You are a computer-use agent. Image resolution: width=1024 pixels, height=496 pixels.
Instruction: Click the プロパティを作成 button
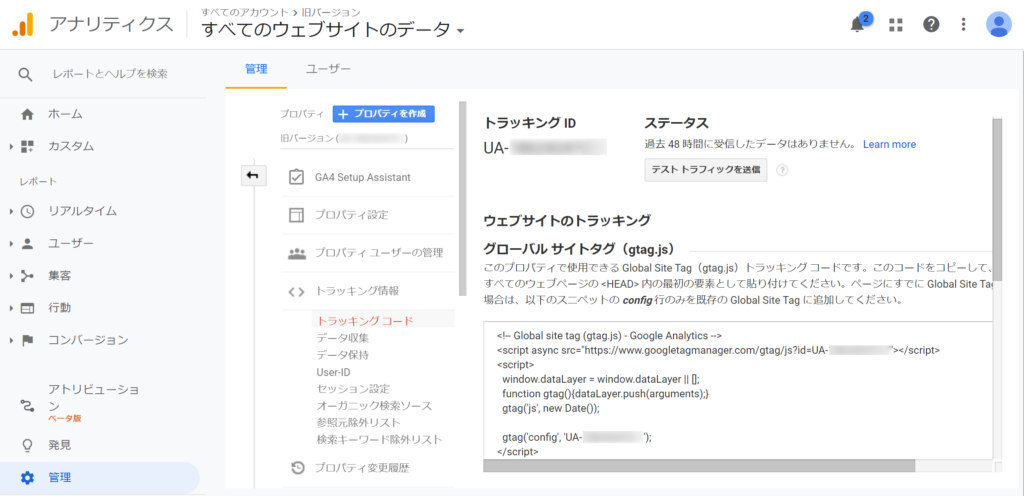pos(383,114)
